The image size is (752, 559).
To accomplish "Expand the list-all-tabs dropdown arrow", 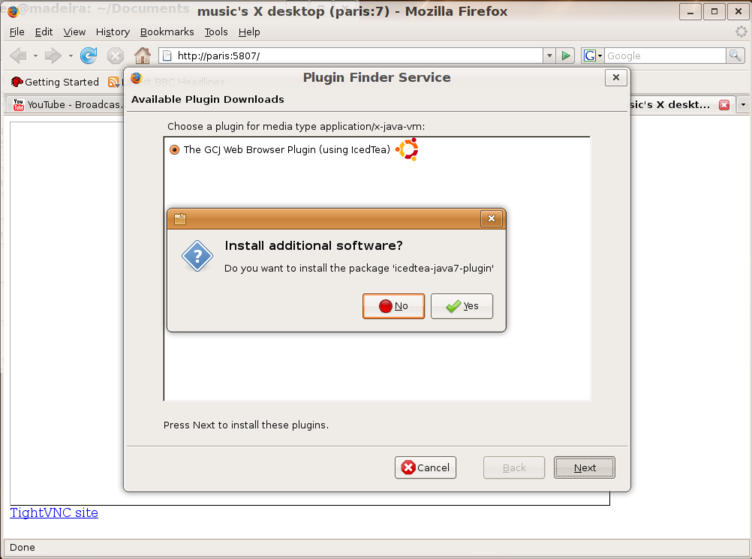I will click(743, 104).
